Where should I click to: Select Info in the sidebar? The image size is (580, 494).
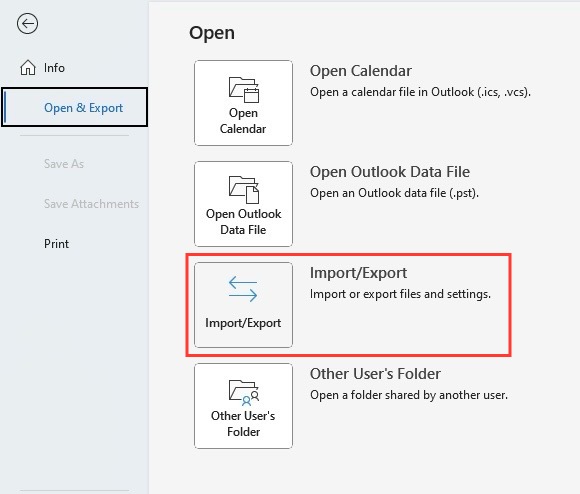click(54, 68)
